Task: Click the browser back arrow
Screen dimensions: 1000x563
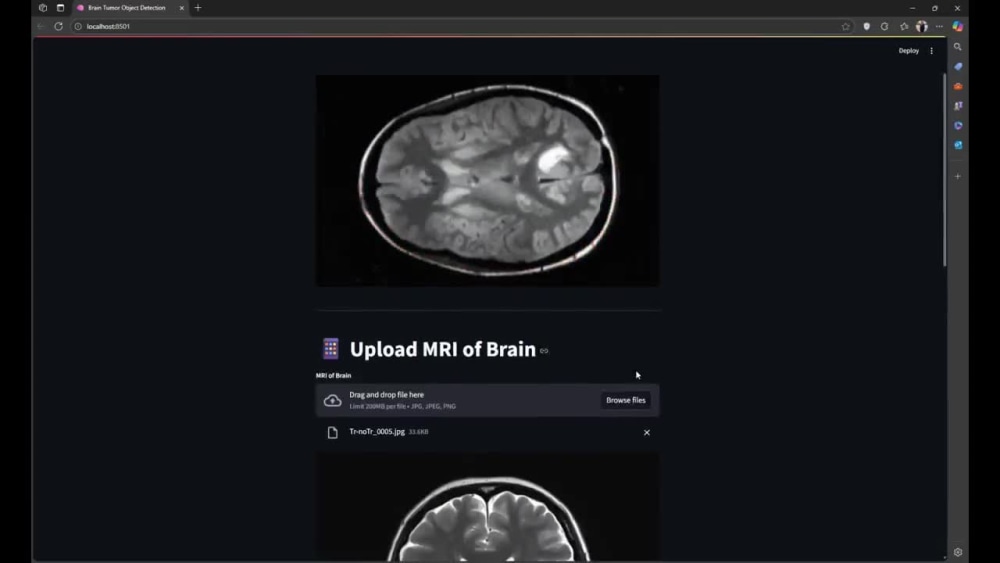Action: [x=40, y=26]
